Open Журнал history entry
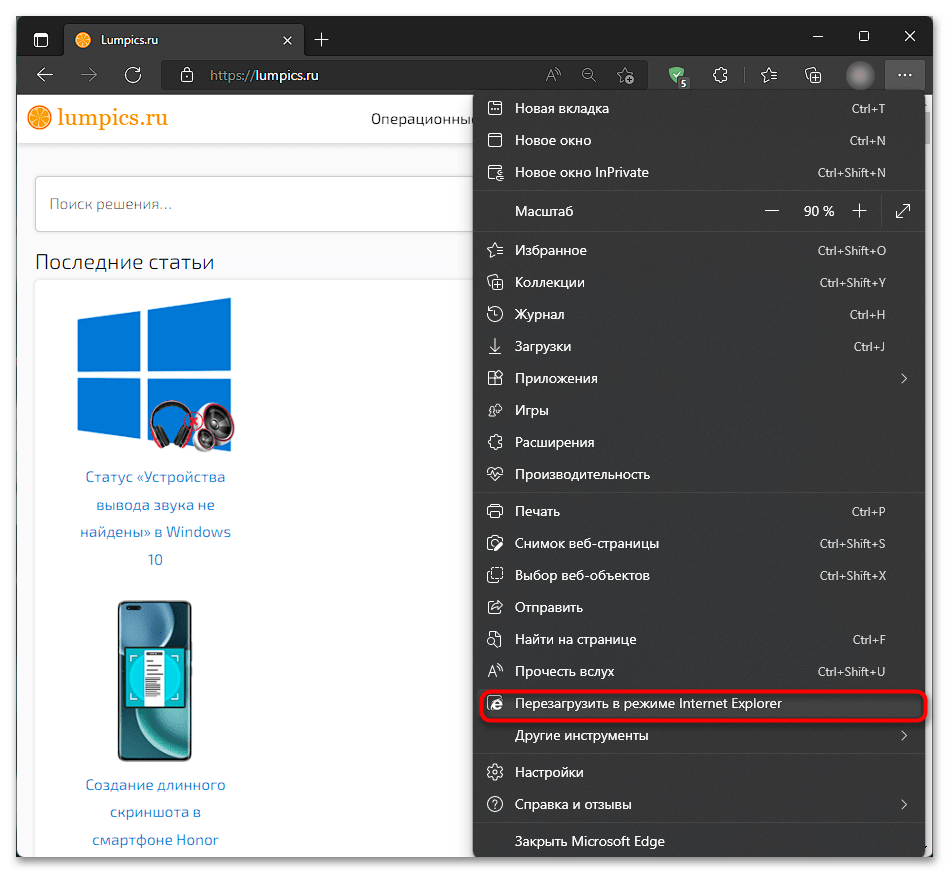This screenshot has width=949, height=873. click(x=698, y=315)
